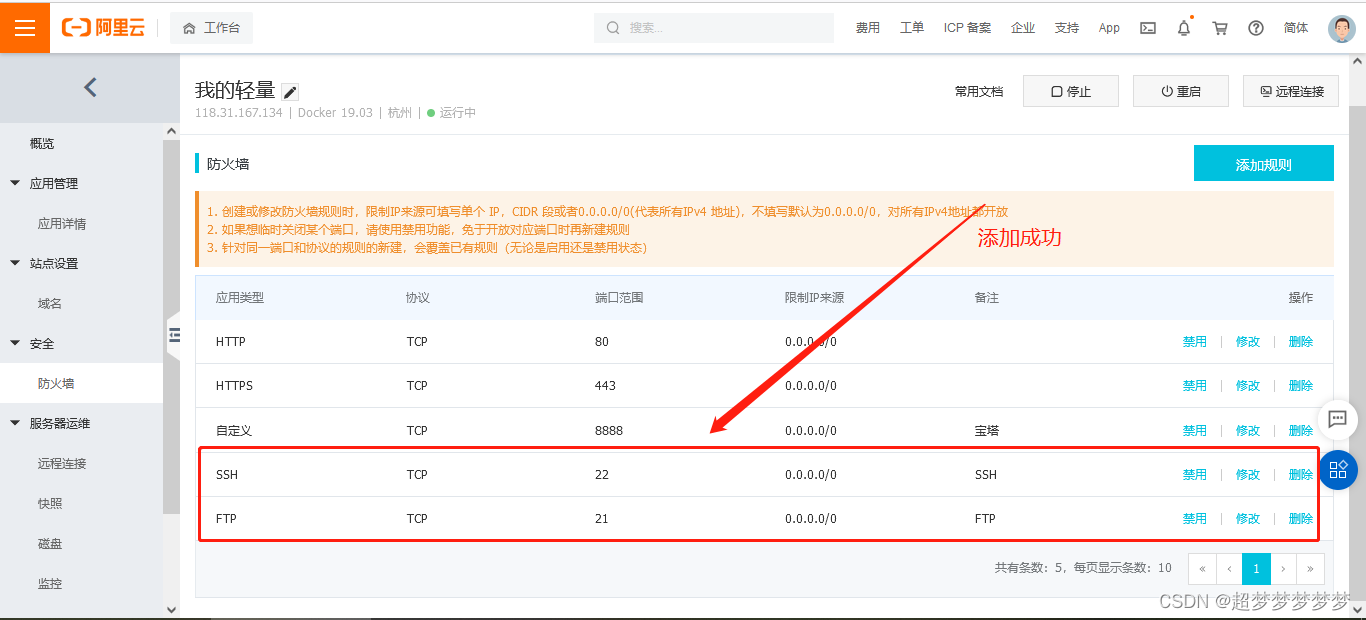Screen dimensions: 1366x620
Task: Disable the 自定义 8888 rule
Action: 1195,431
